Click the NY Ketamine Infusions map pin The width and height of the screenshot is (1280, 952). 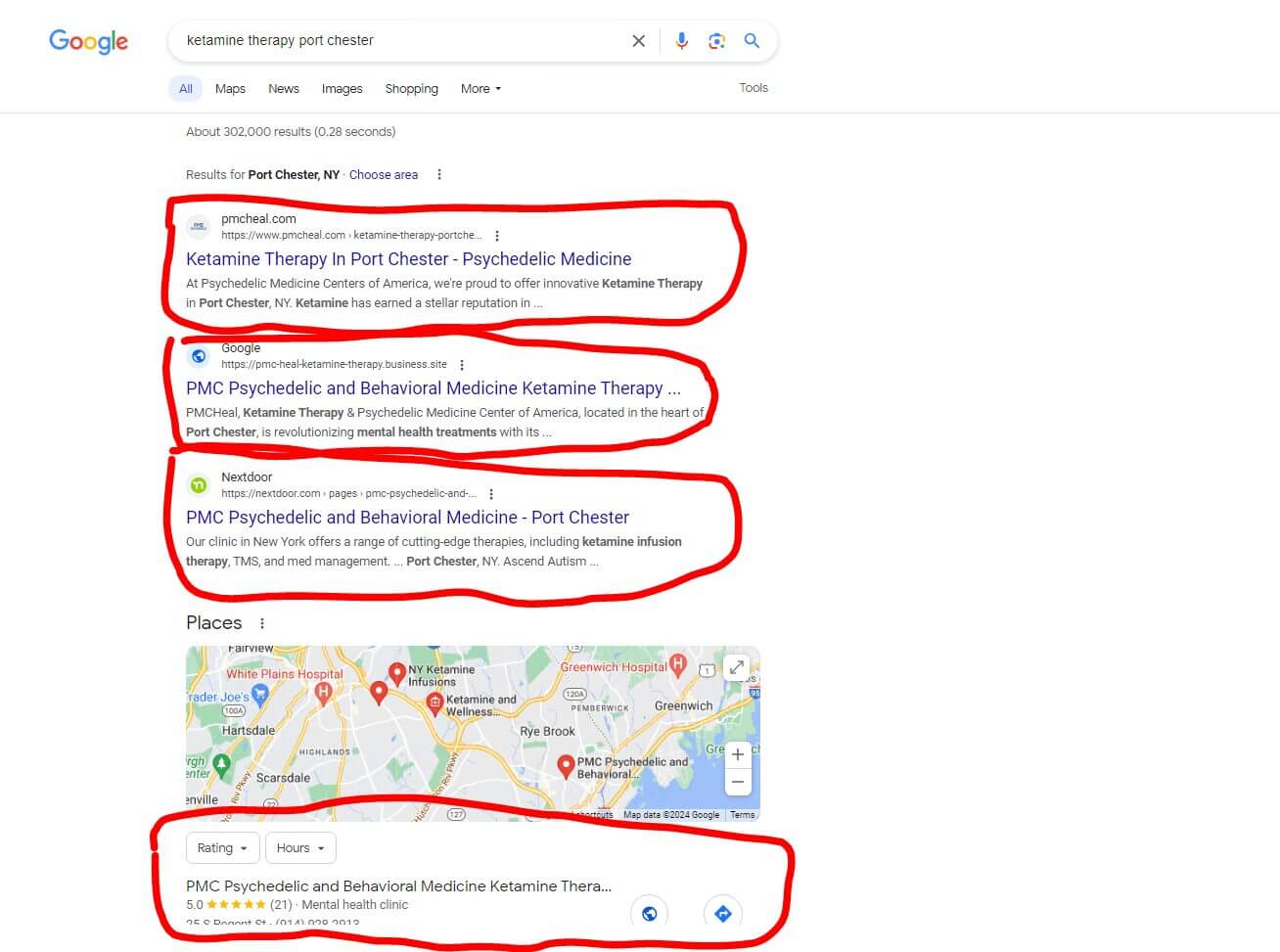(396, 673)
